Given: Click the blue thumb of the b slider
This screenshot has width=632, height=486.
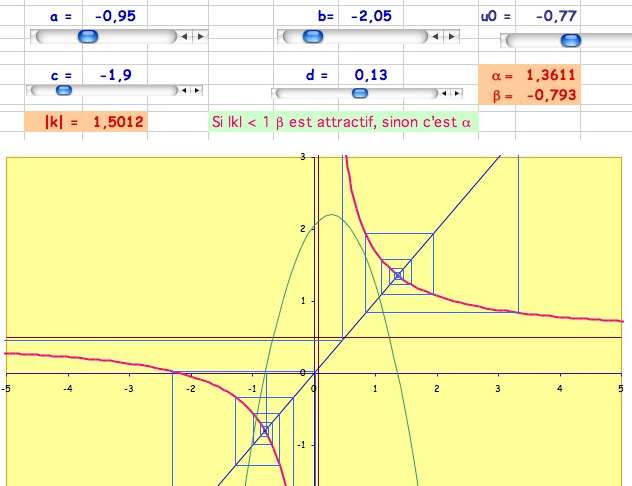Looking at the screenshot, I should click(x=313, y=37).
